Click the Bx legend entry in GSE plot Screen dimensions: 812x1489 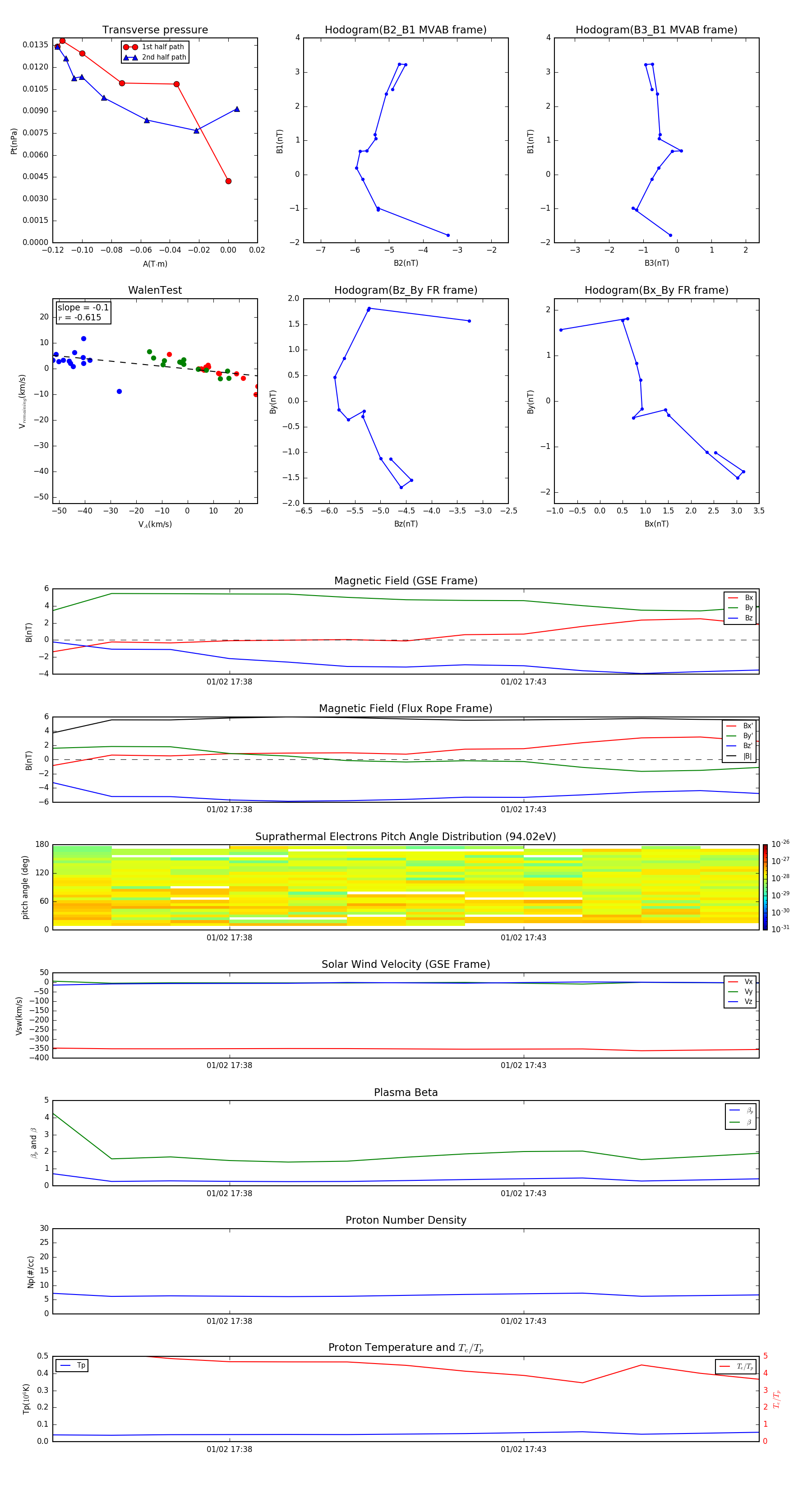[740, 598]
